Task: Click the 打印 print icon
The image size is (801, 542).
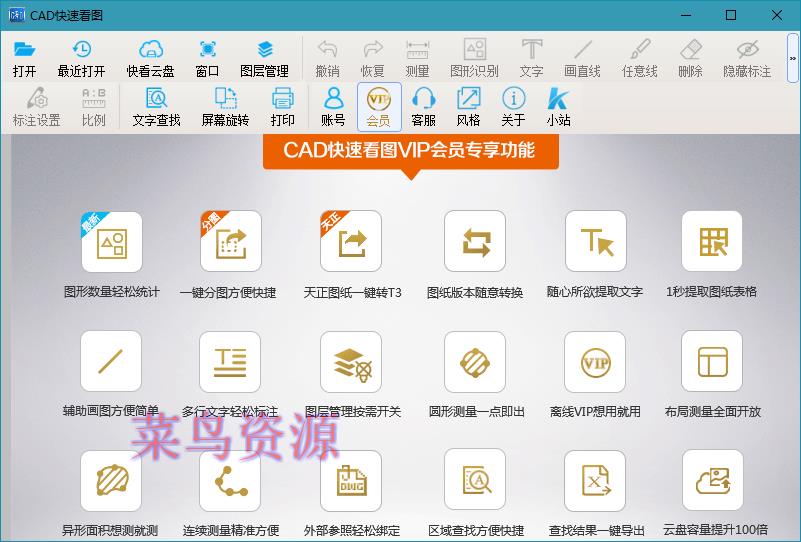Action: point(282,107)
